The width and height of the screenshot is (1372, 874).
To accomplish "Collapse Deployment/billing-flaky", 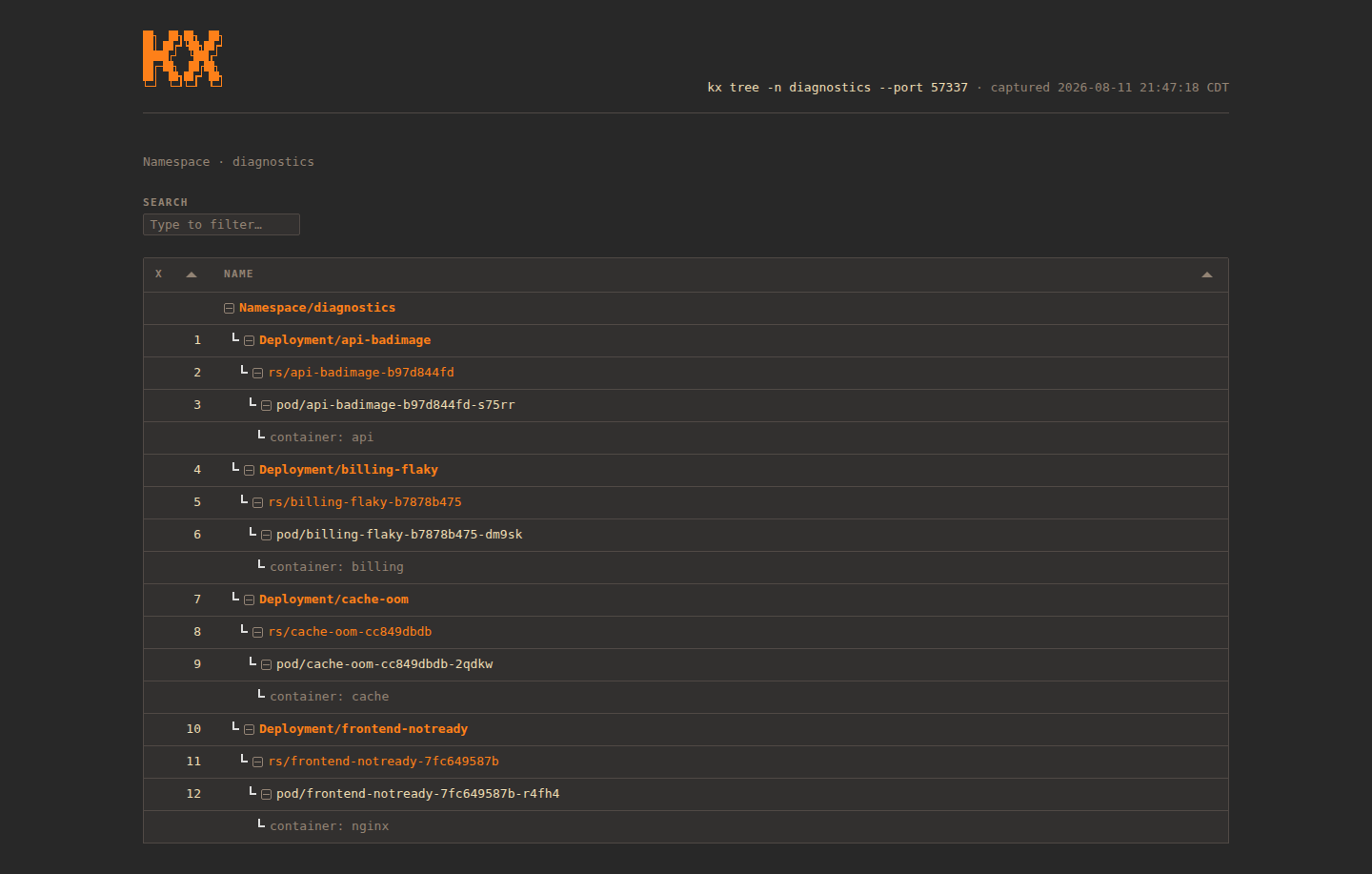I will coord(249,471).
